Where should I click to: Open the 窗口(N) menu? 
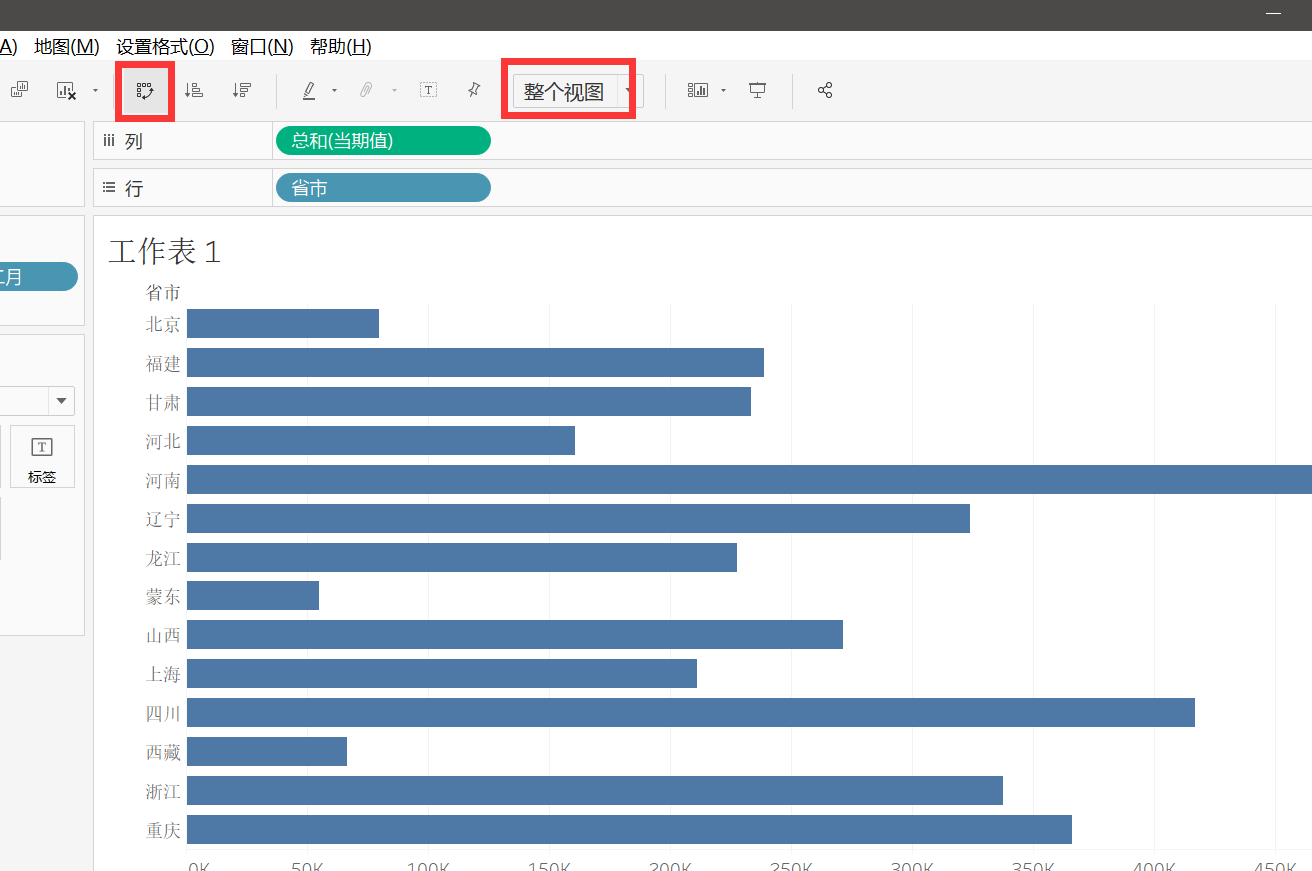coord(262,46)
